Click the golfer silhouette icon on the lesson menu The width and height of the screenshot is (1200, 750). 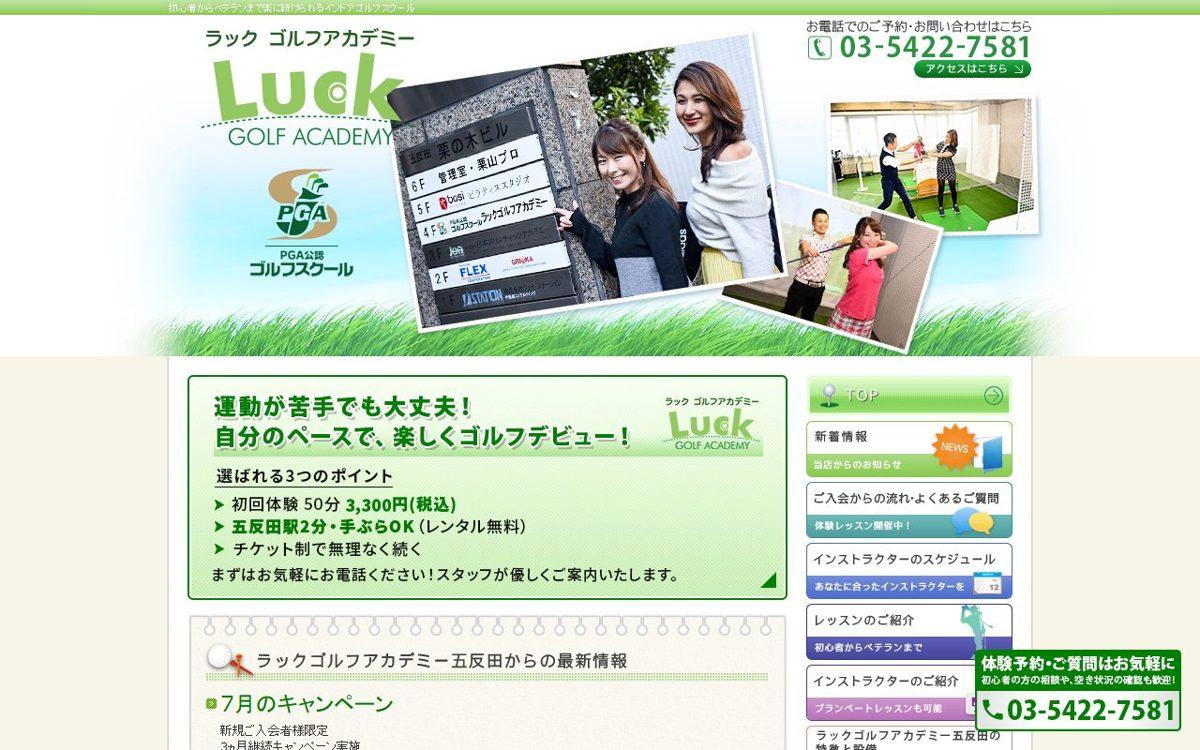click(975, 630)
